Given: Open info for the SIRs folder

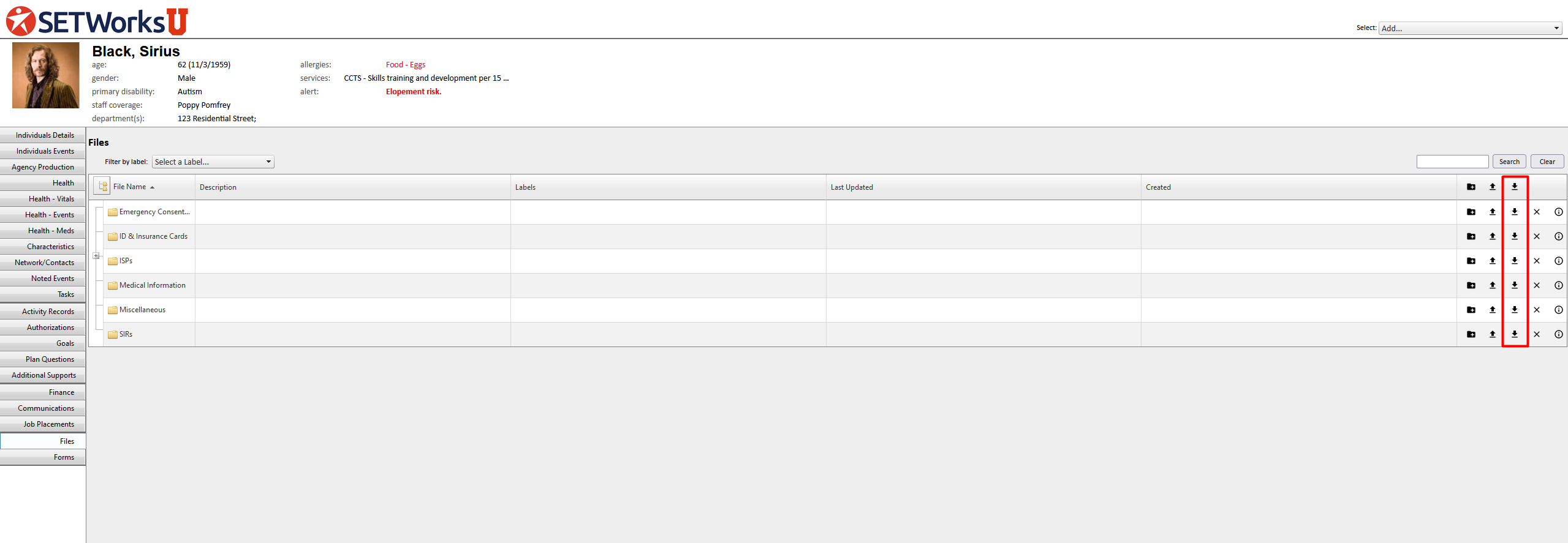Looking at the screenshot, I should tap(1558, 334).
